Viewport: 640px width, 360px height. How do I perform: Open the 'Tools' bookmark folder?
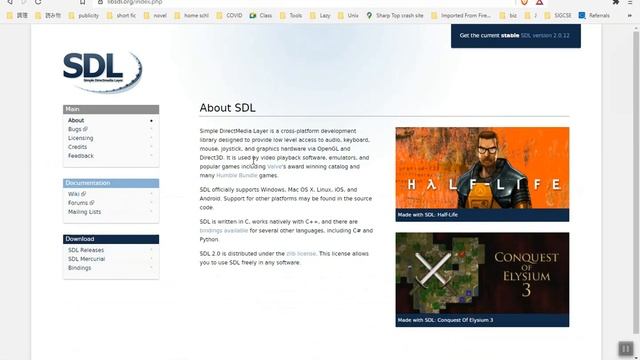(291, 16)
